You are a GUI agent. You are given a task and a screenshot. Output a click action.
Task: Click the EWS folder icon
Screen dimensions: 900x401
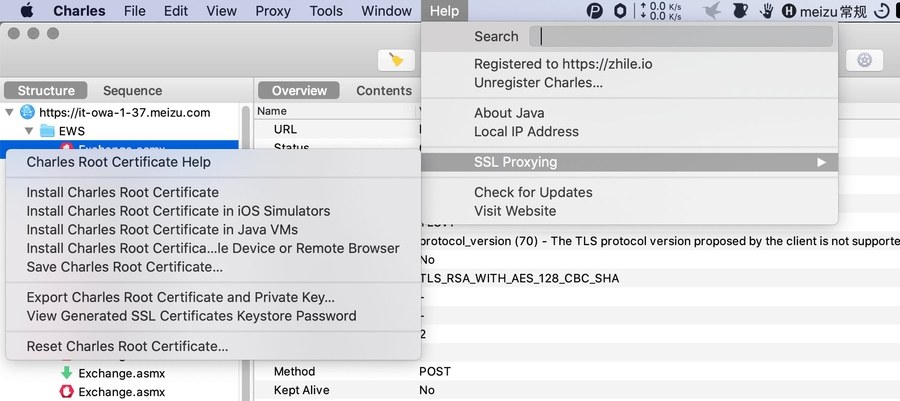tap(47, 130)
